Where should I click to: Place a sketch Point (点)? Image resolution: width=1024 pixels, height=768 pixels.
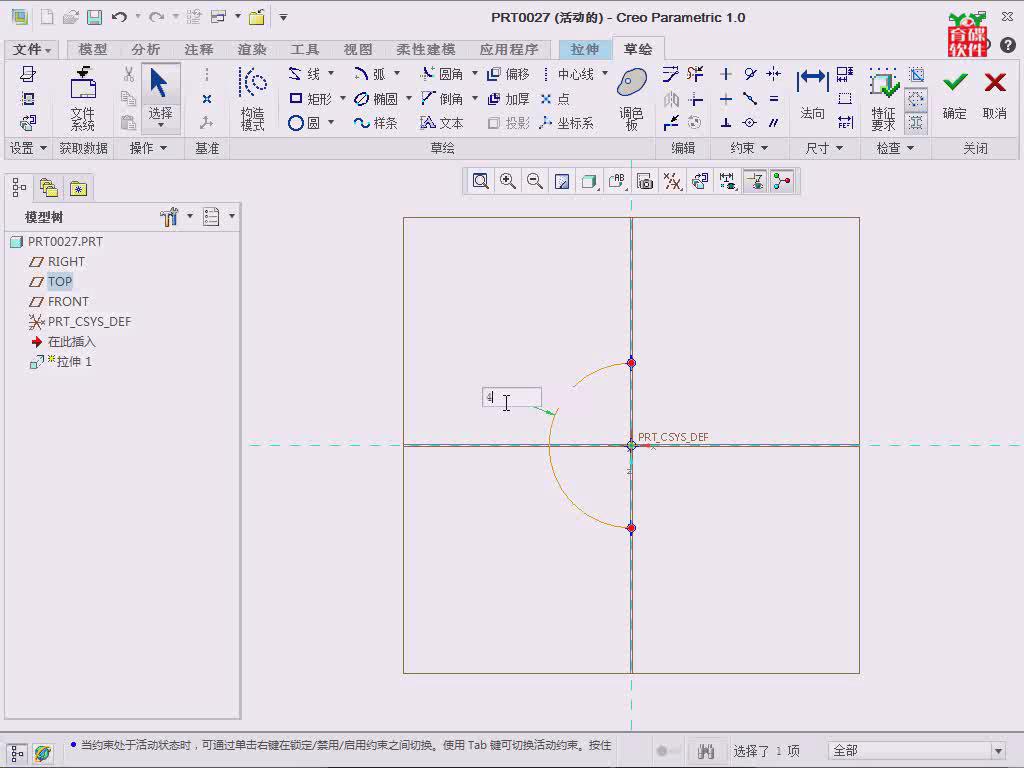tap(555, 99)
